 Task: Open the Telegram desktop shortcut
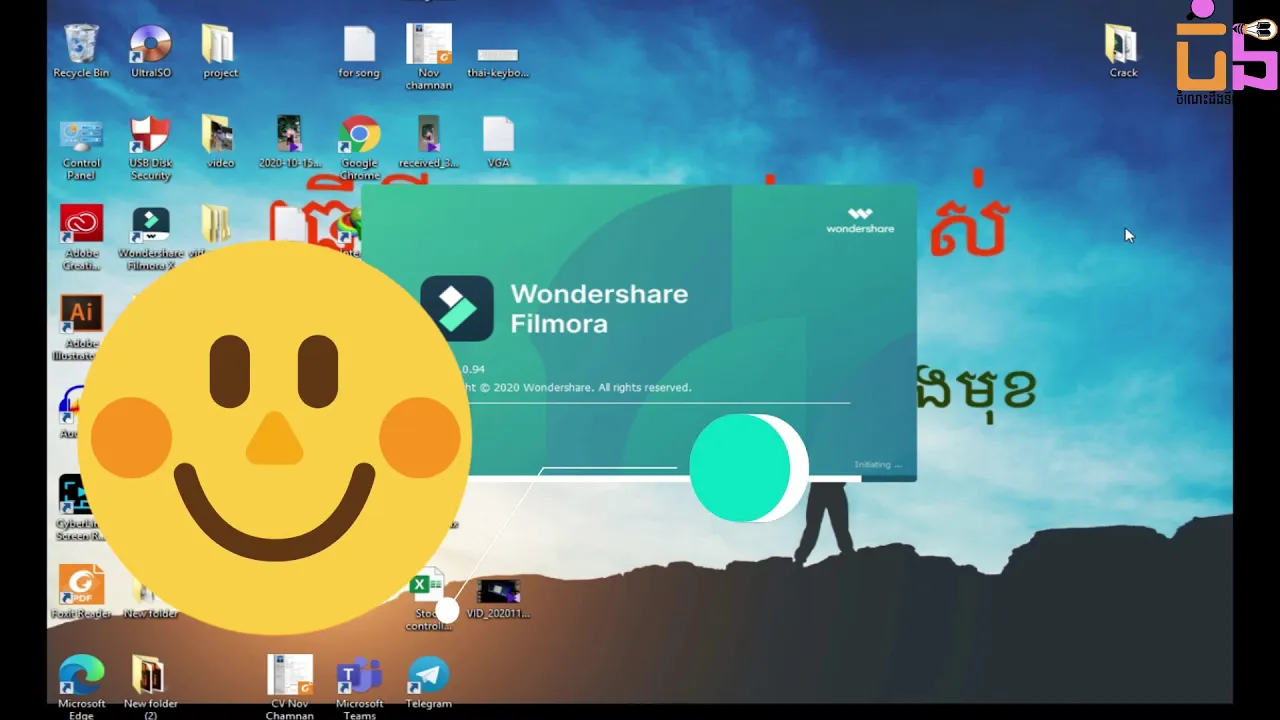pyautogui.click(x=428, y=682)
